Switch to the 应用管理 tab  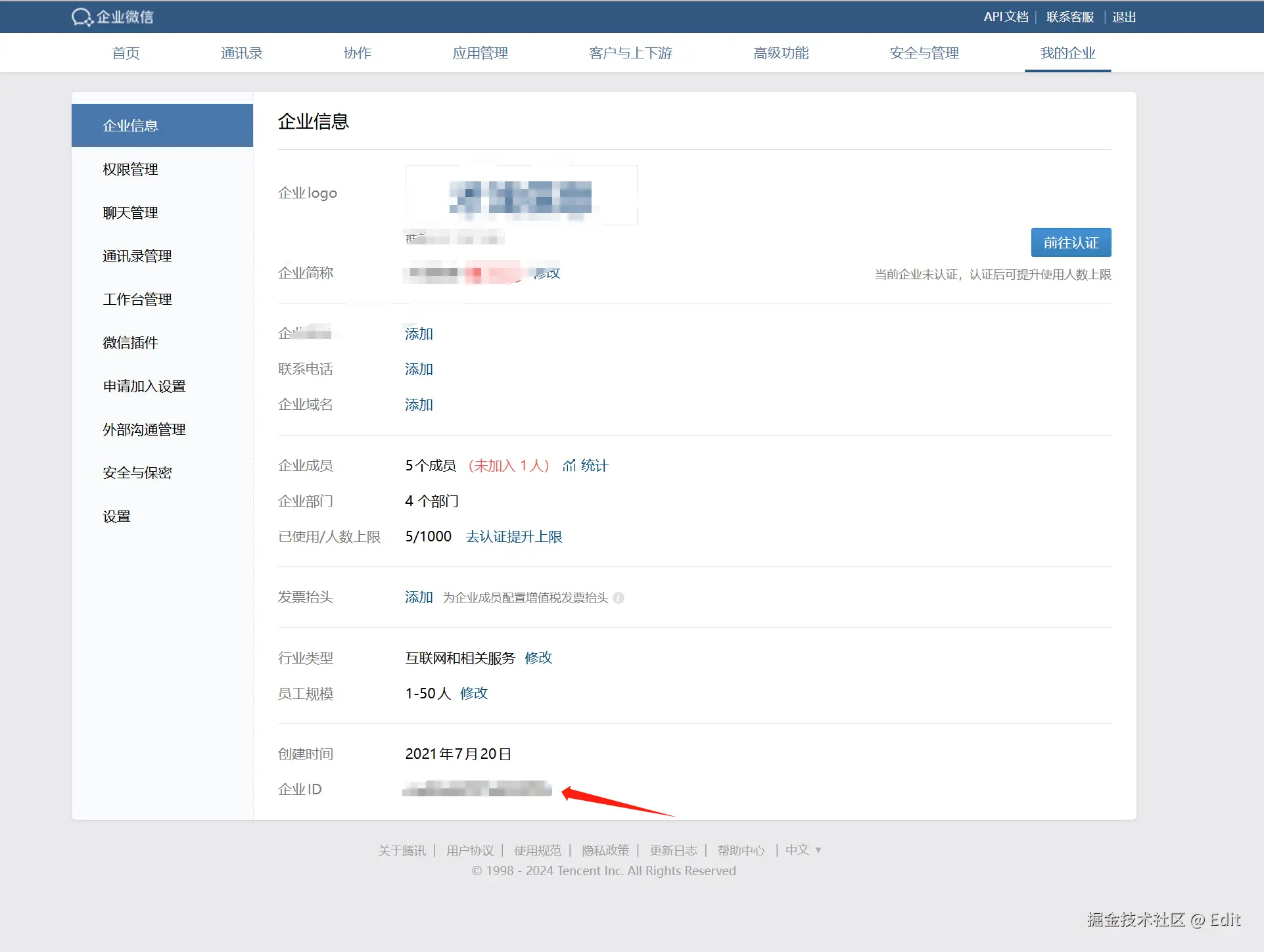(x=480, y=53)
